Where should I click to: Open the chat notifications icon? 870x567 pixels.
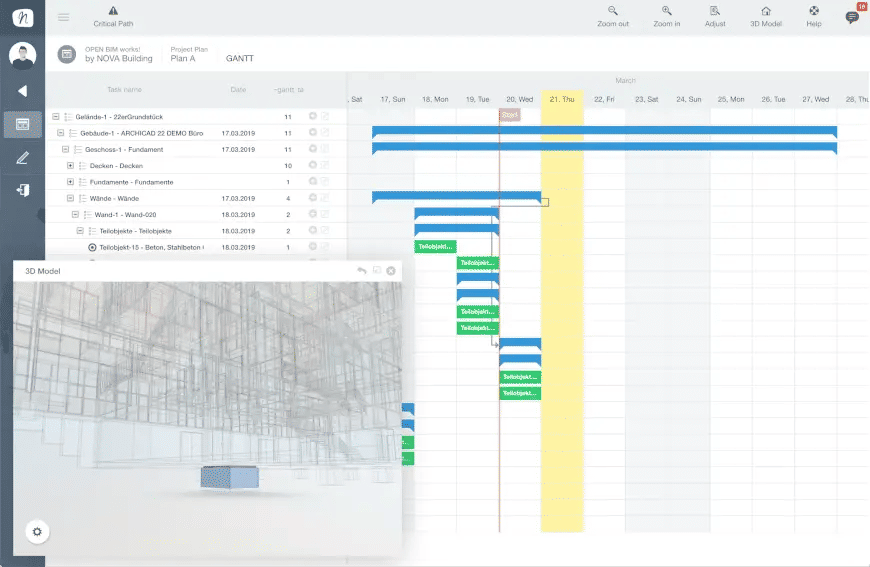(852, 18)
